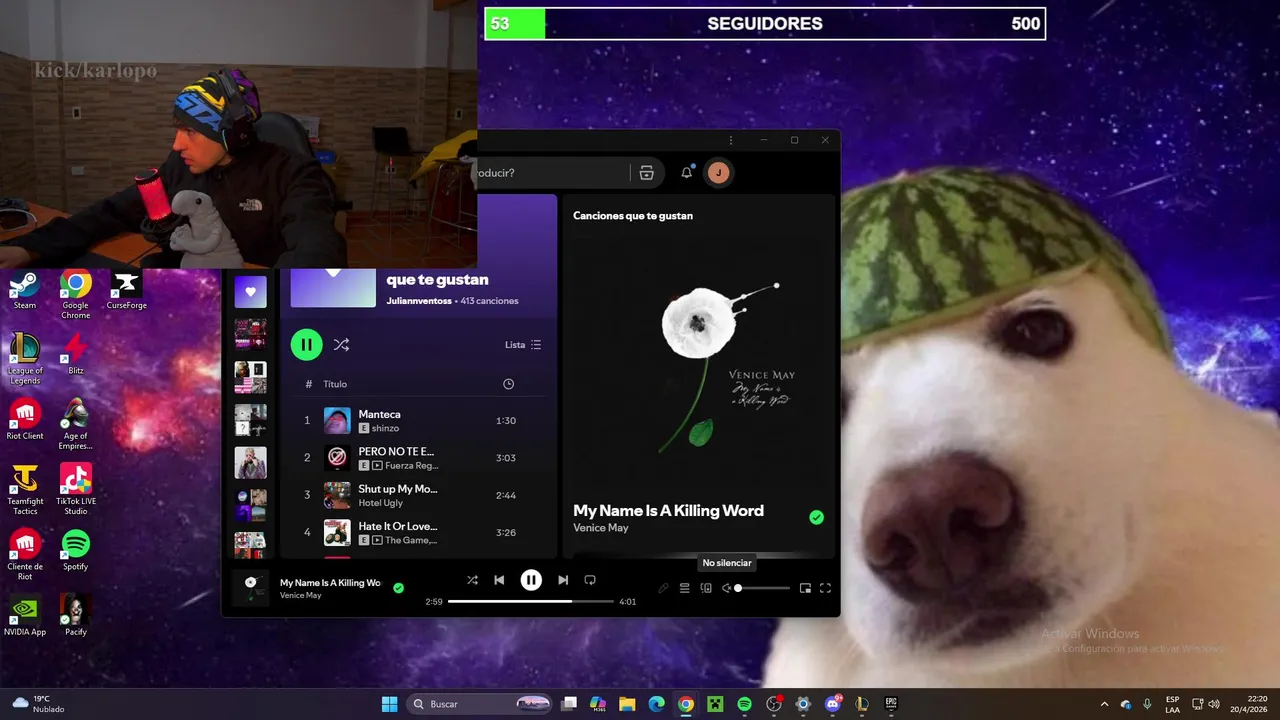Image resolution: width=1280 pixels, height=720 pixels.
Task: Open the NVIDIA App desktop shortcut
Action: (25, 616)
